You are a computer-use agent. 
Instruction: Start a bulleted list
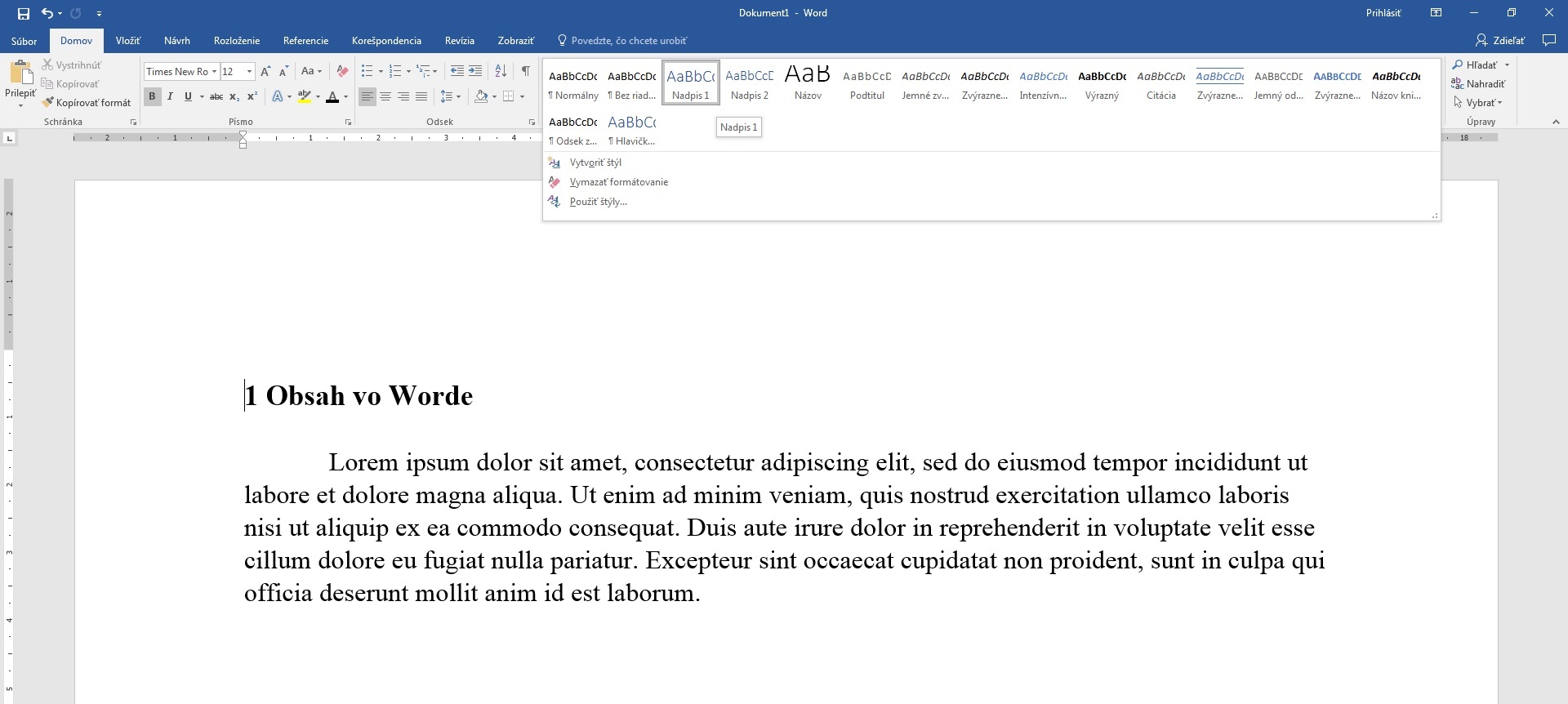point(367,71)
